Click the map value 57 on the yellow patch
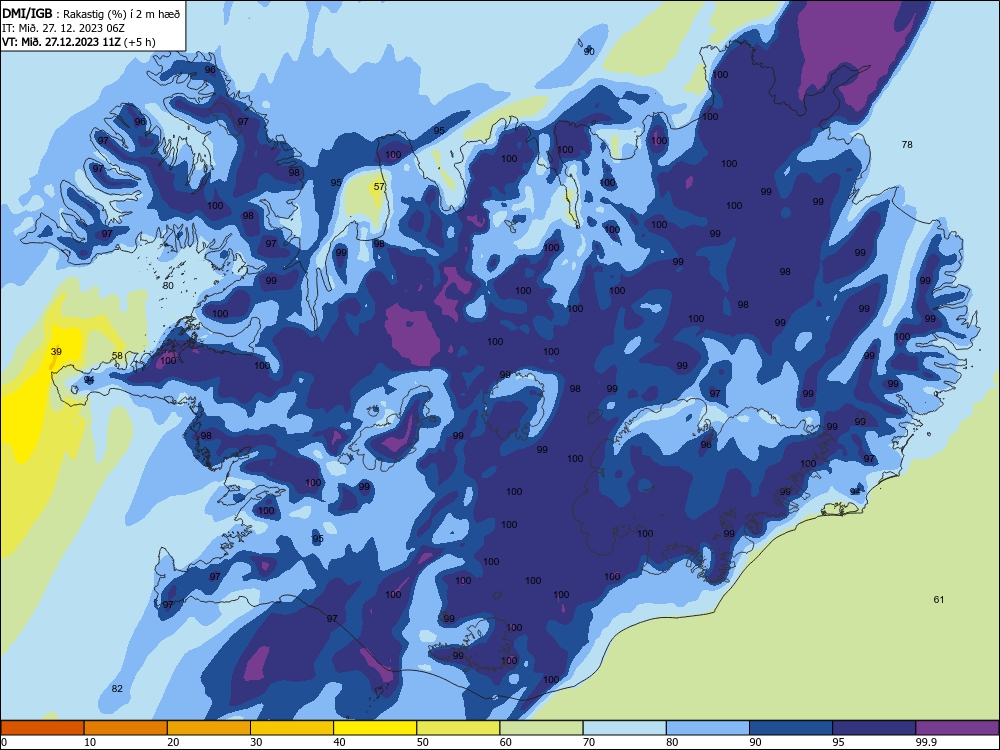 tap(379, 186)
